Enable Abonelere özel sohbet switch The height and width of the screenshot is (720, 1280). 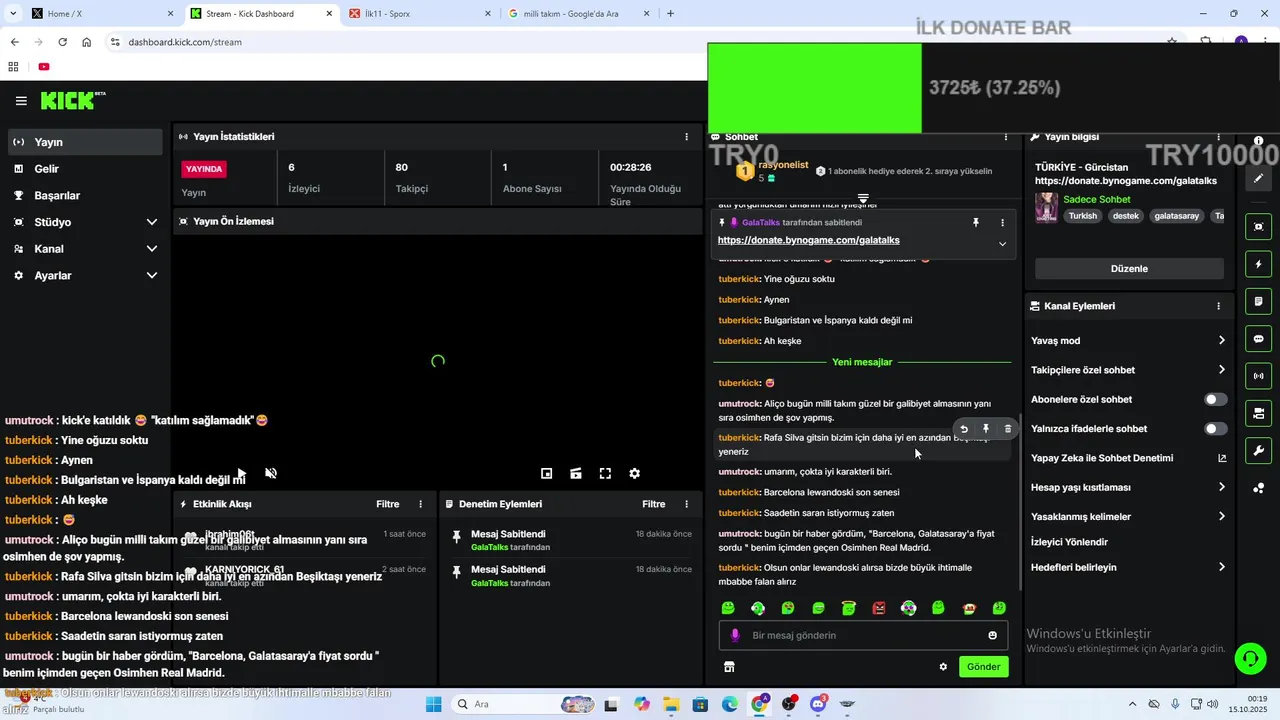pos(1215,399)
